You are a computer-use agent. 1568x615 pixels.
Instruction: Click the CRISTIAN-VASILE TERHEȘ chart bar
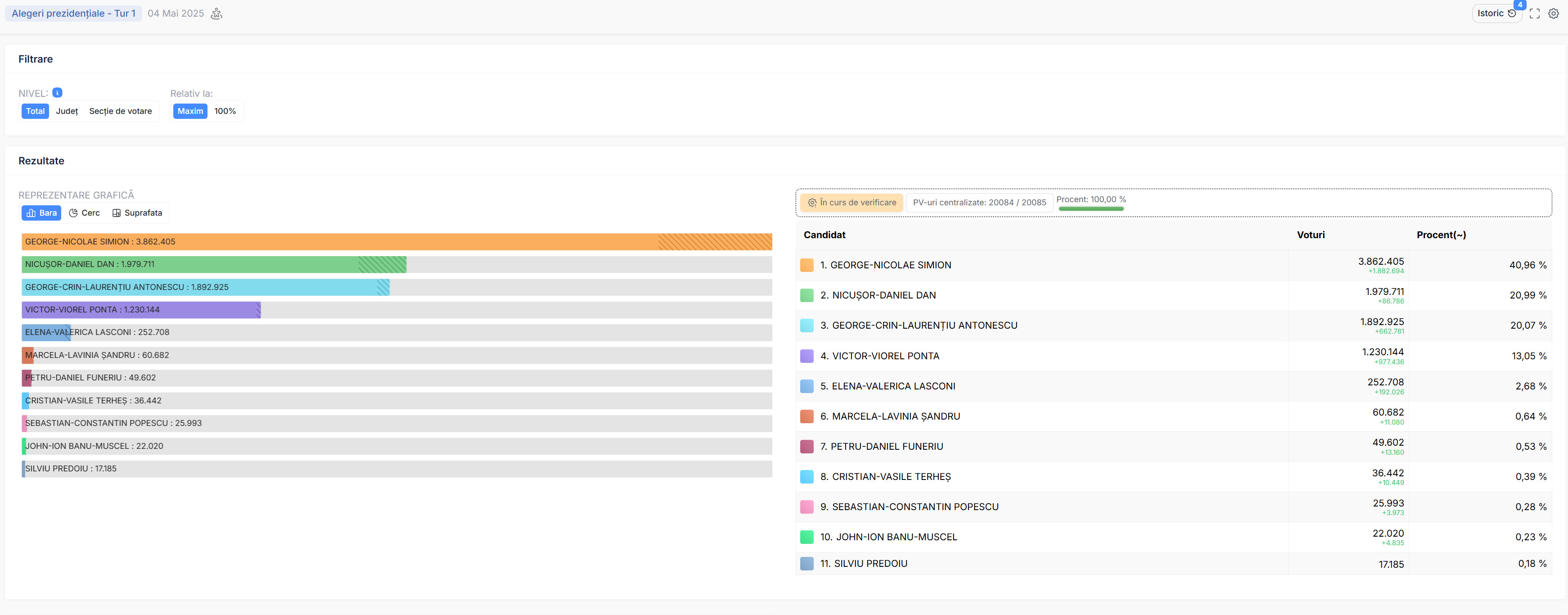[25, 400]
